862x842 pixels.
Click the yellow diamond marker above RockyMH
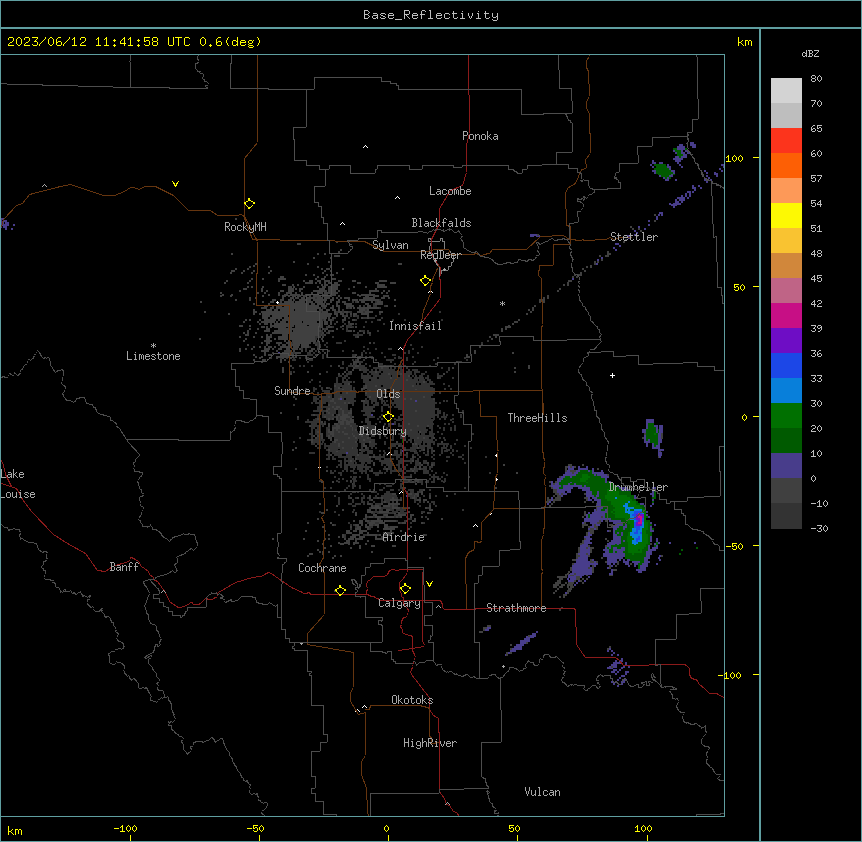[249, 203]
